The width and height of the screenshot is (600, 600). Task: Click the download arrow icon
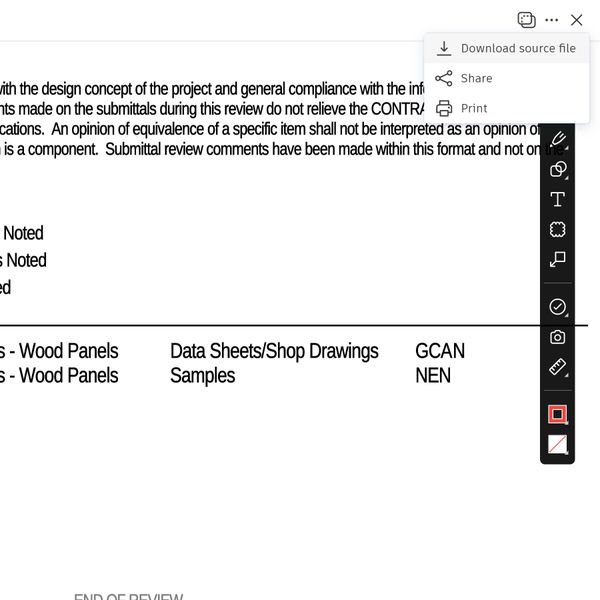(x=444, y=49)
